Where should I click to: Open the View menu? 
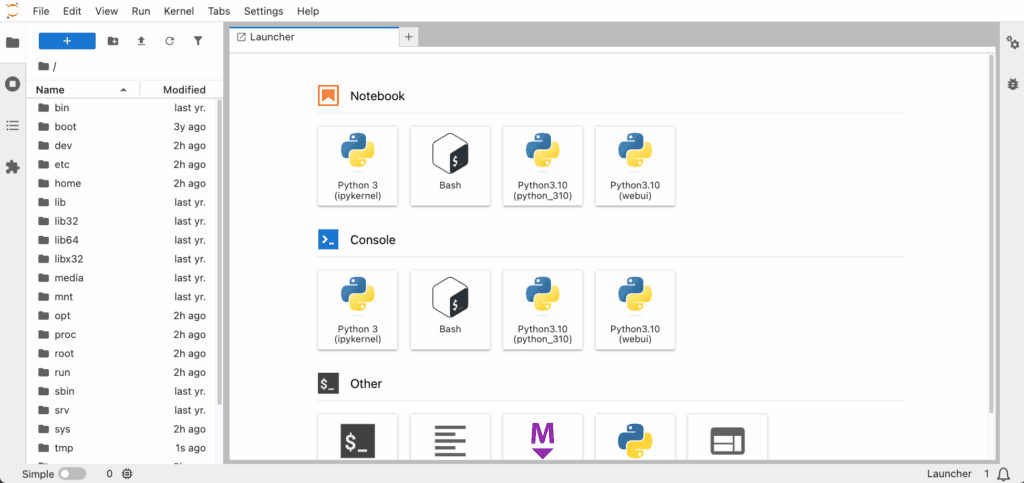click(x=106, y=11)
